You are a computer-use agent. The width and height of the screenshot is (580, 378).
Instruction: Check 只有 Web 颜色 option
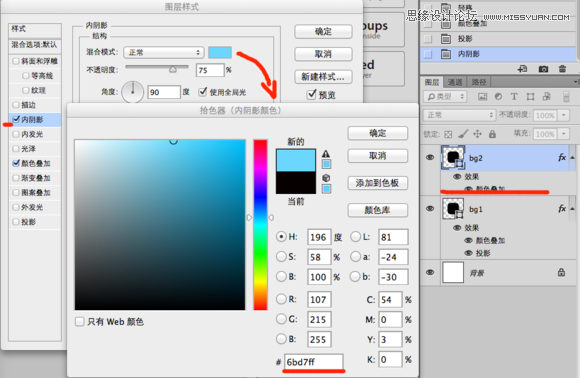click(x=80, y=321)
